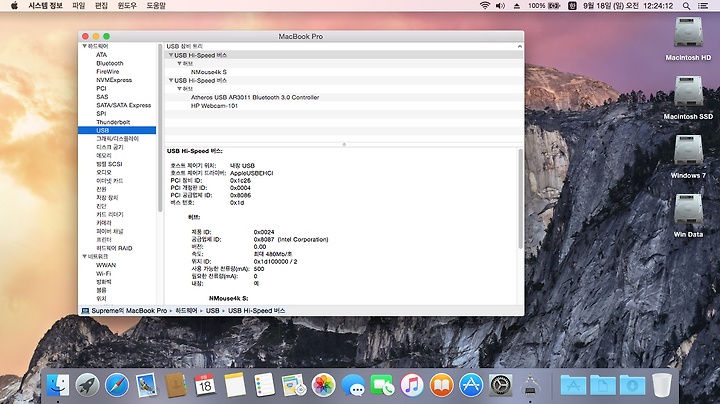Click System Information chip icon in Dock
The width and height of the screenshot is (720, 404).
530,384
